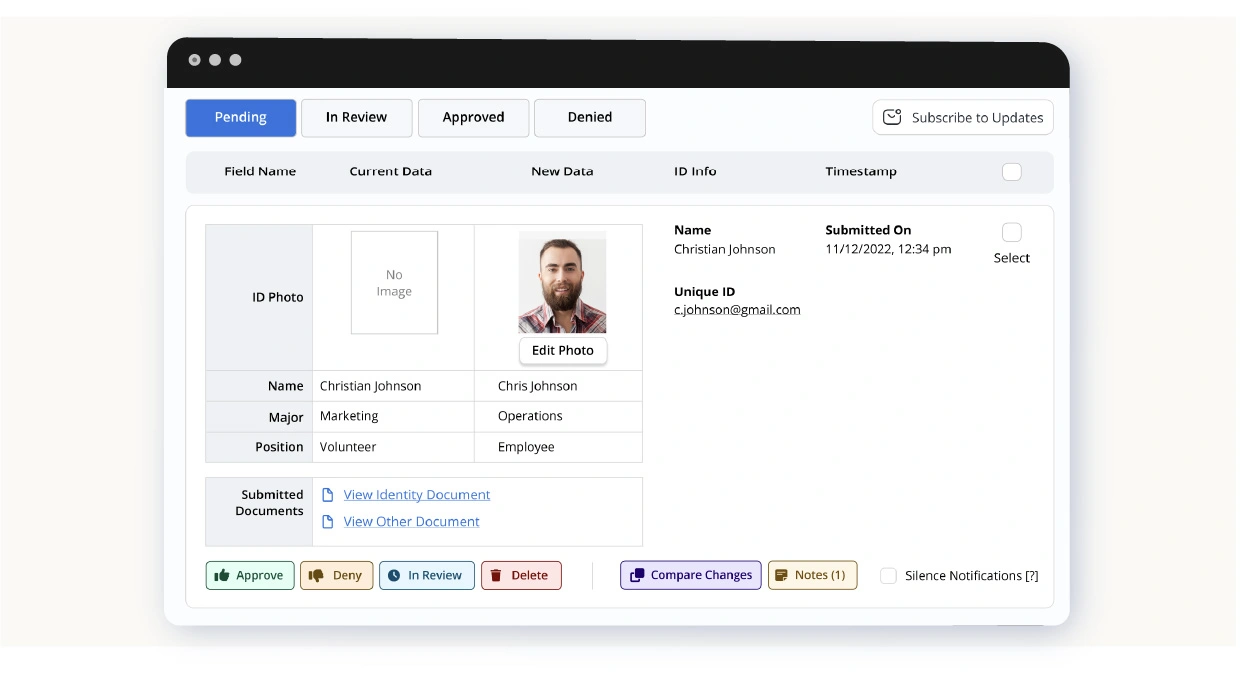1243x679 pixels.
Task: Click the timestamp 11/12/2022, 12:34 pm
Action: [888, 249]
